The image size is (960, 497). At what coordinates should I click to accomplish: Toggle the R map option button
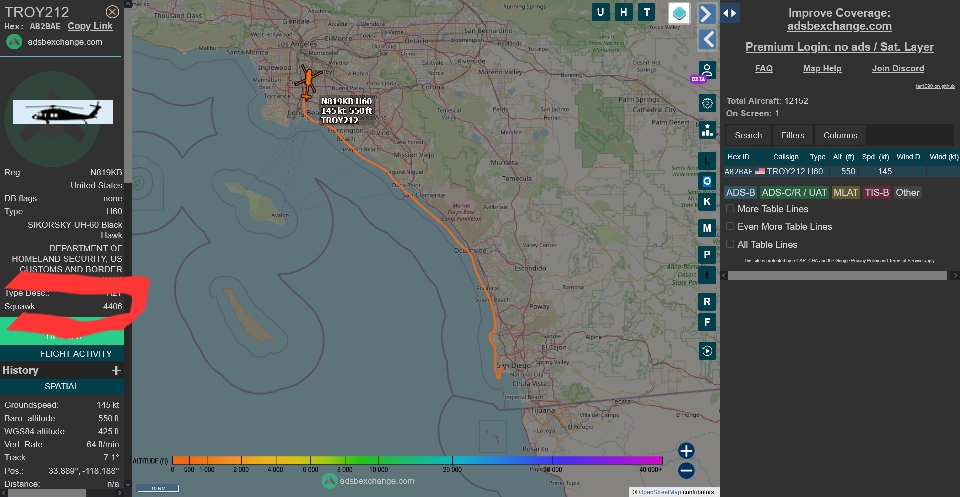(x=707, y=301)
